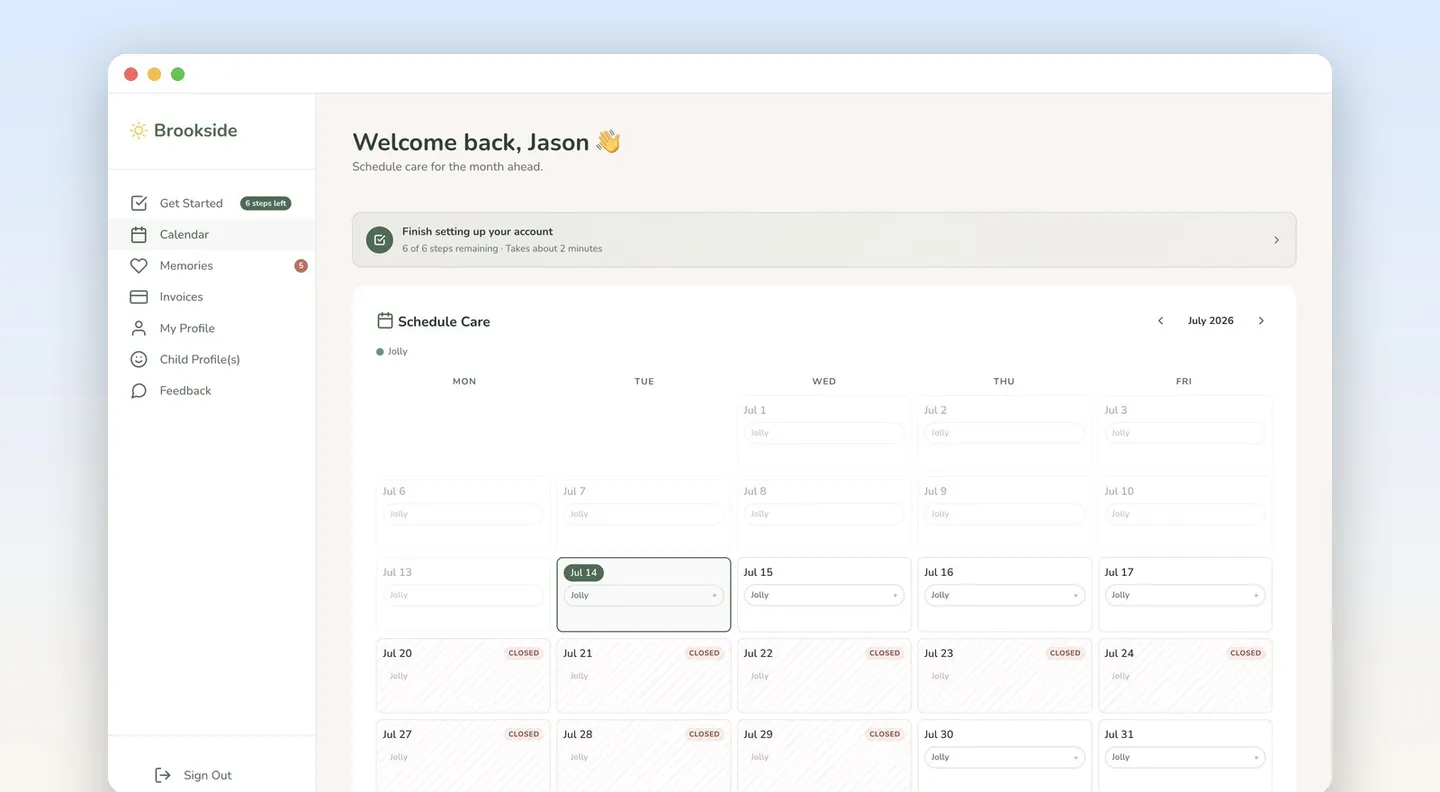The image size is (1440, 792).
Task: Open Invoices in sidebar
Action: coord(211,297)
